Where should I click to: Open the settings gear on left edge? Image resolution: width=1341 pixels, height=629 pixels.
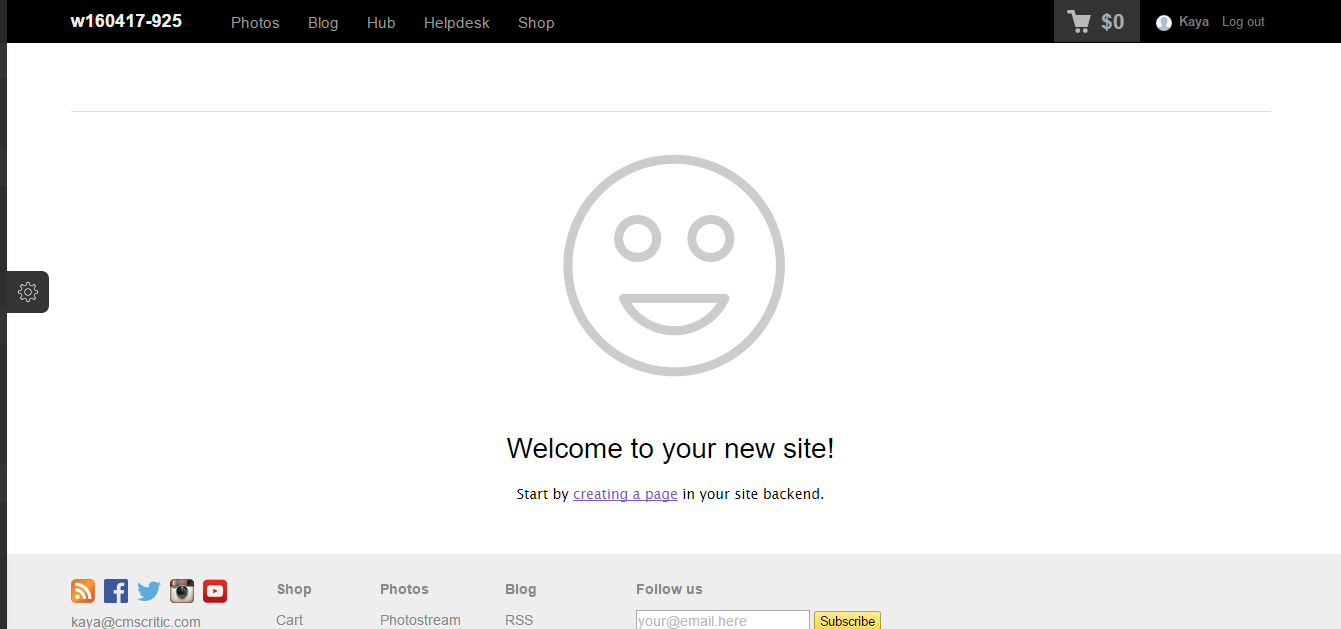27,291
